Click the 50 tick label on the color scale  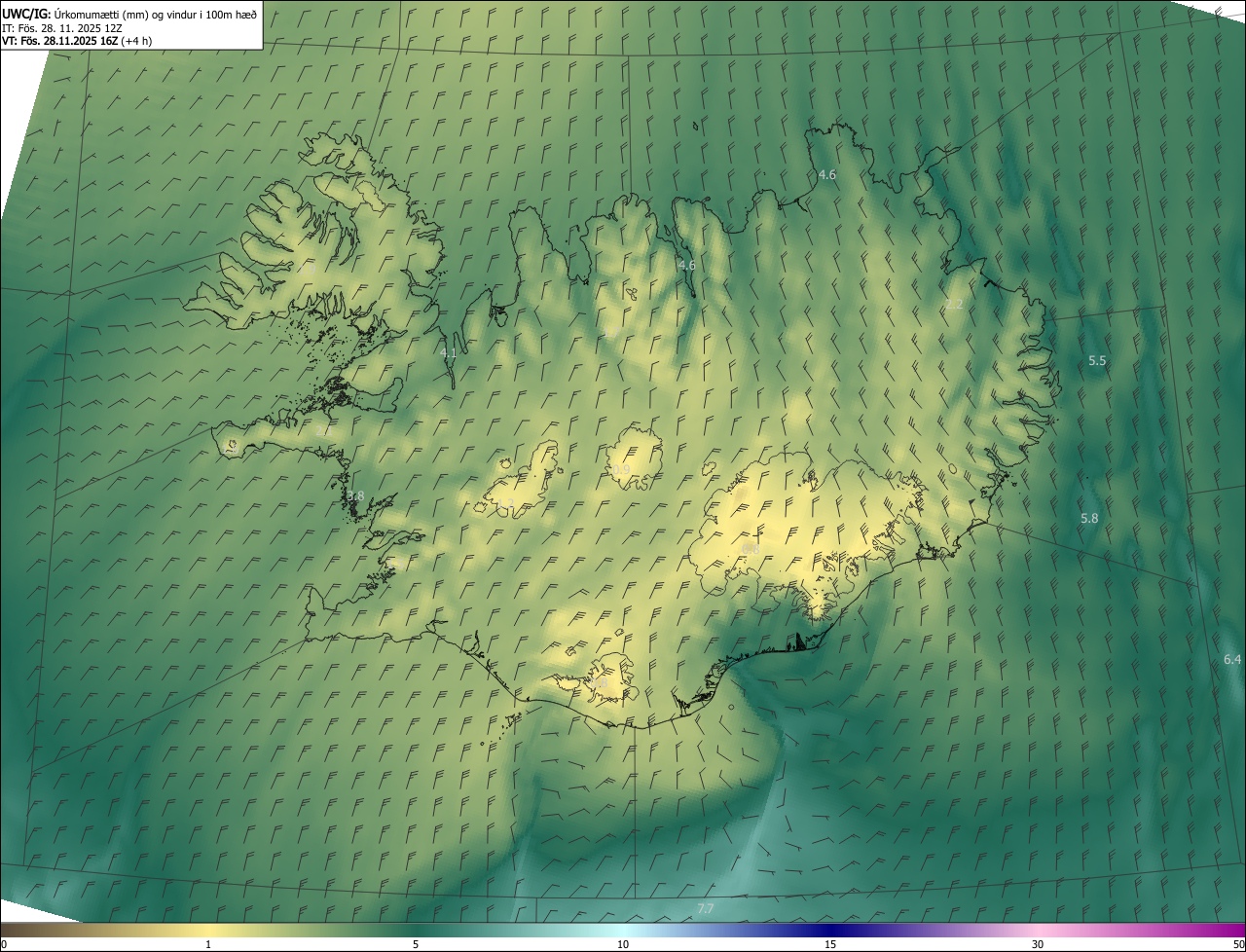point(1238,944)
